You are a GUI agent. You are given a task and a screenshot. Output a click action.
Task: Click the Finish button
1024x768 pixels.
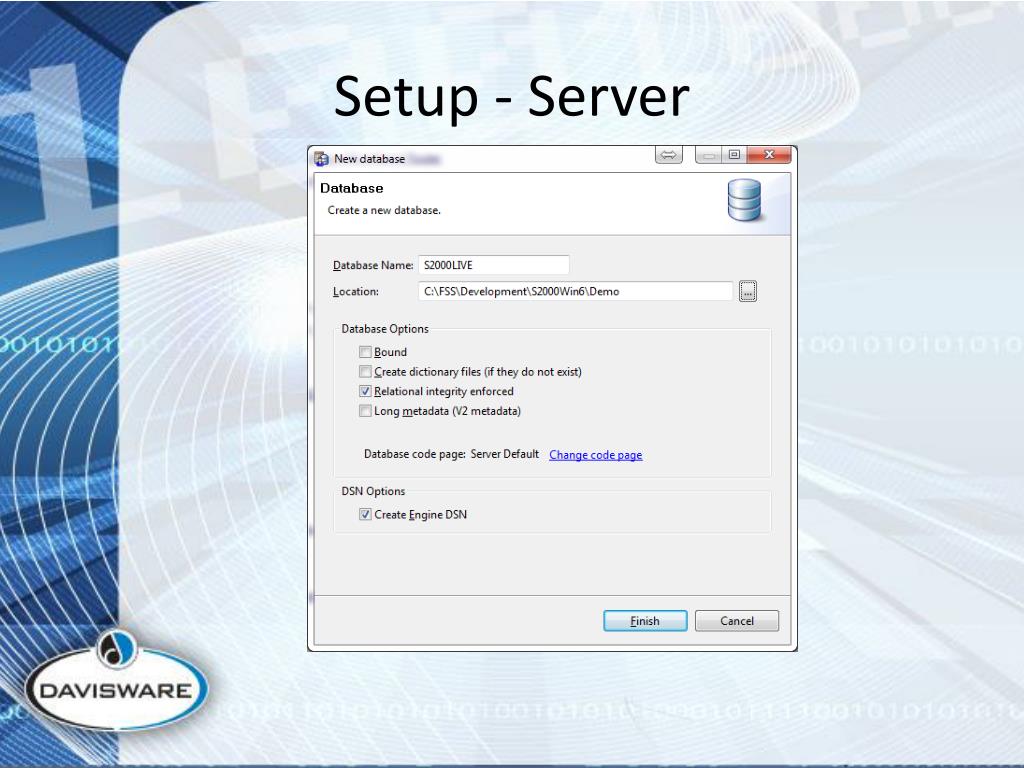[645, 621]
